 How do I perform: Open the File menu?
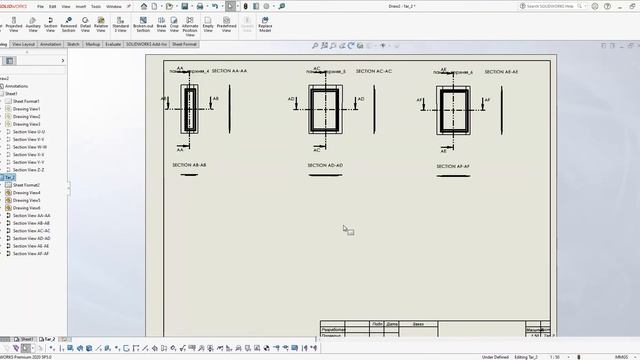click(x=40, y=7)
